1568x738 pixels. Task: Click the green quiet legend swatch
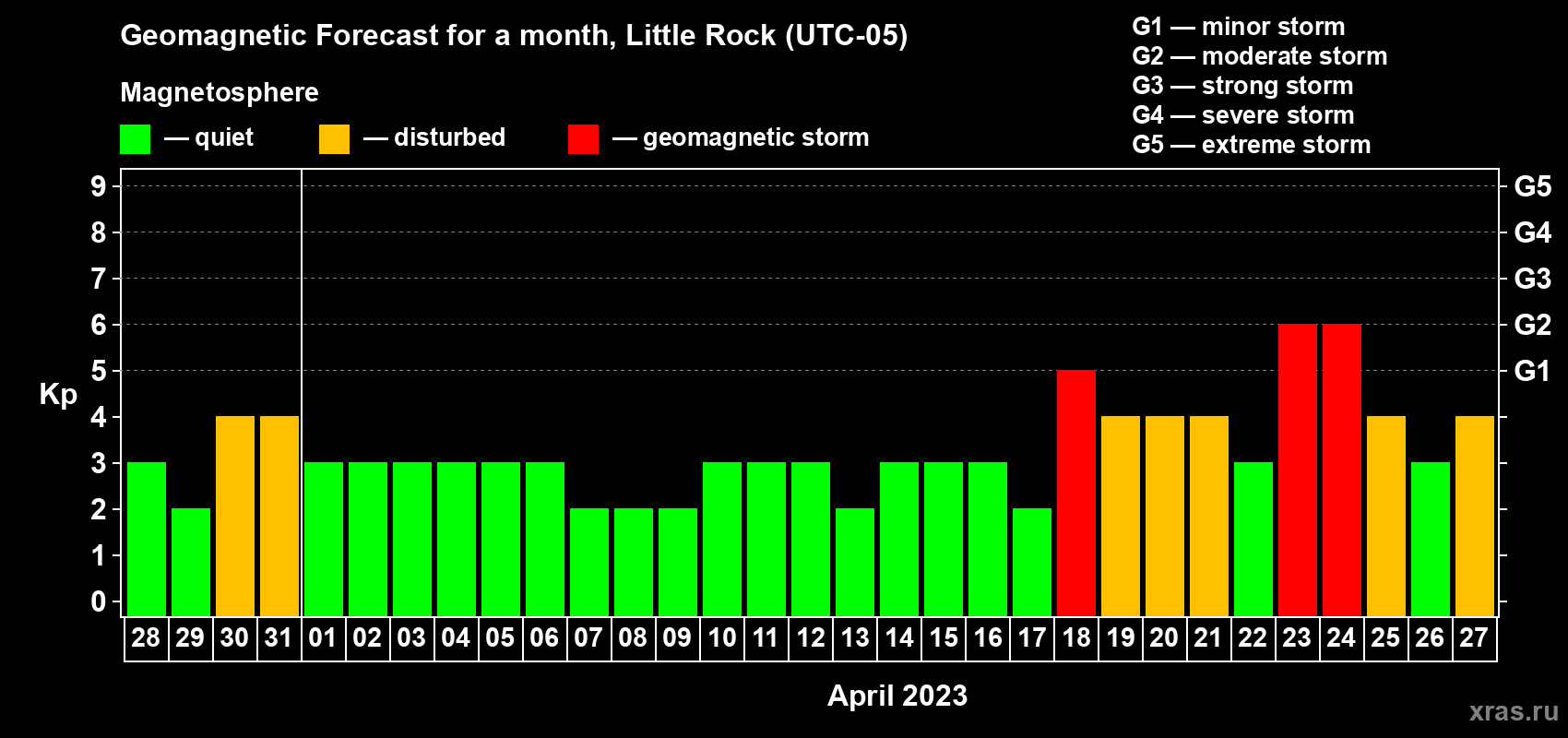(136, 139)
